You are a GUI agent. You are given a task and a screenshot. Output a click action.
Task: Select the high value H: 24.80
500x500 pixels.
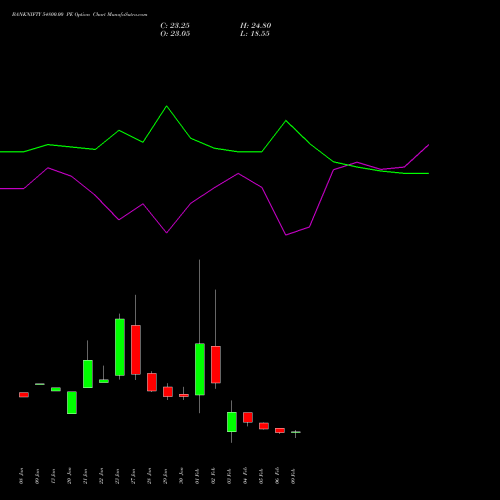click(256, 26)
